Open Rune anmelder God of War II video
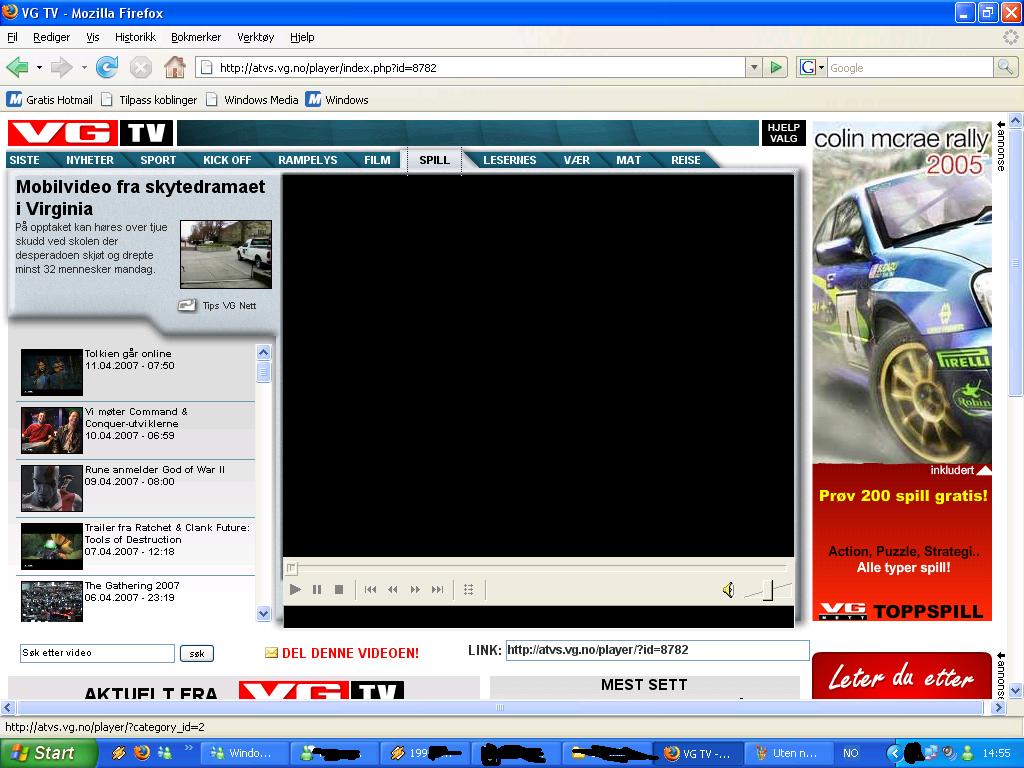 (155, 470)
